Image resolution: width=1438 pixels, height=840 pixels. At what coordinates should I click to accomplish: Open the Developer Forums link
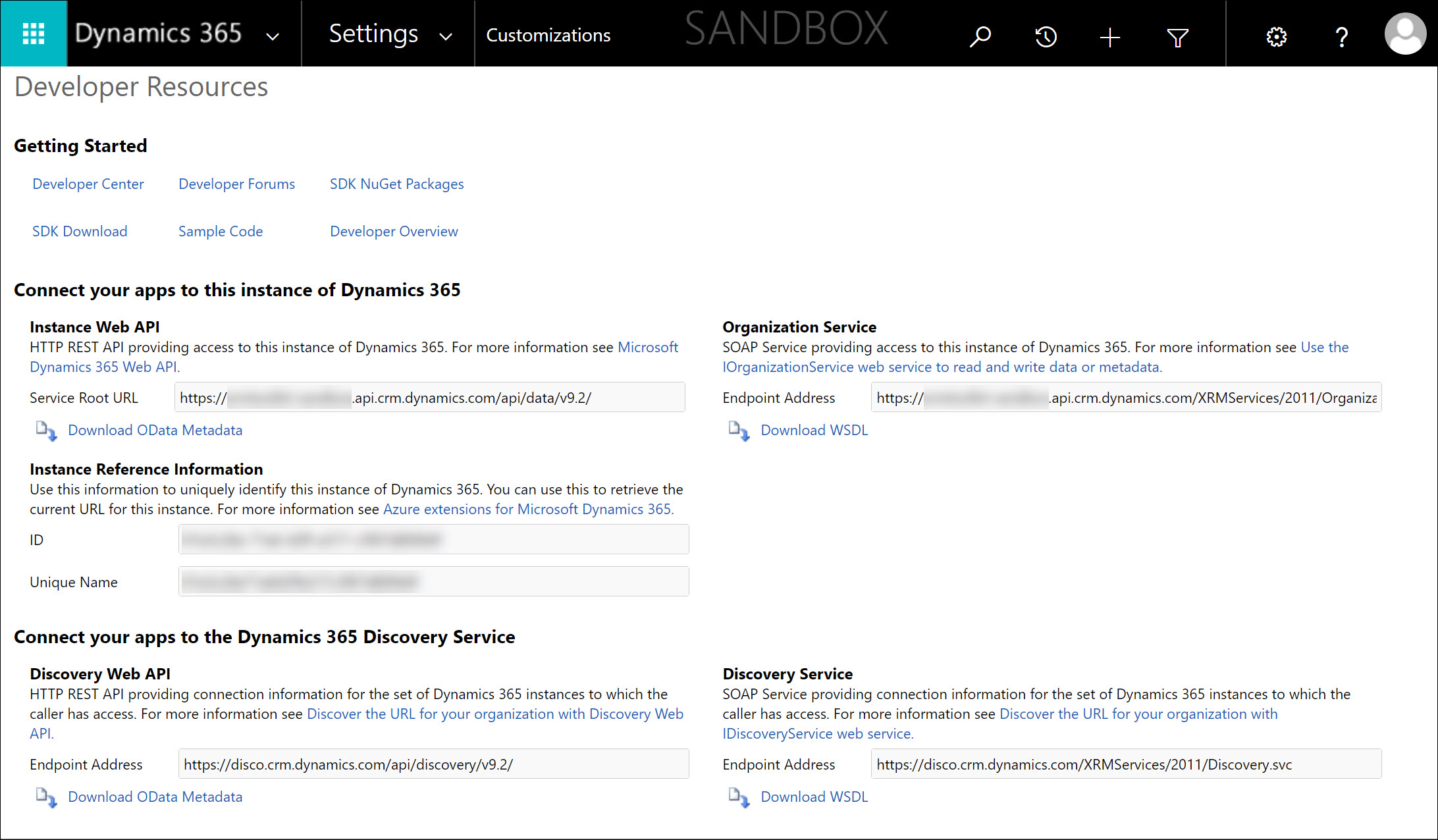click(236, 184)
